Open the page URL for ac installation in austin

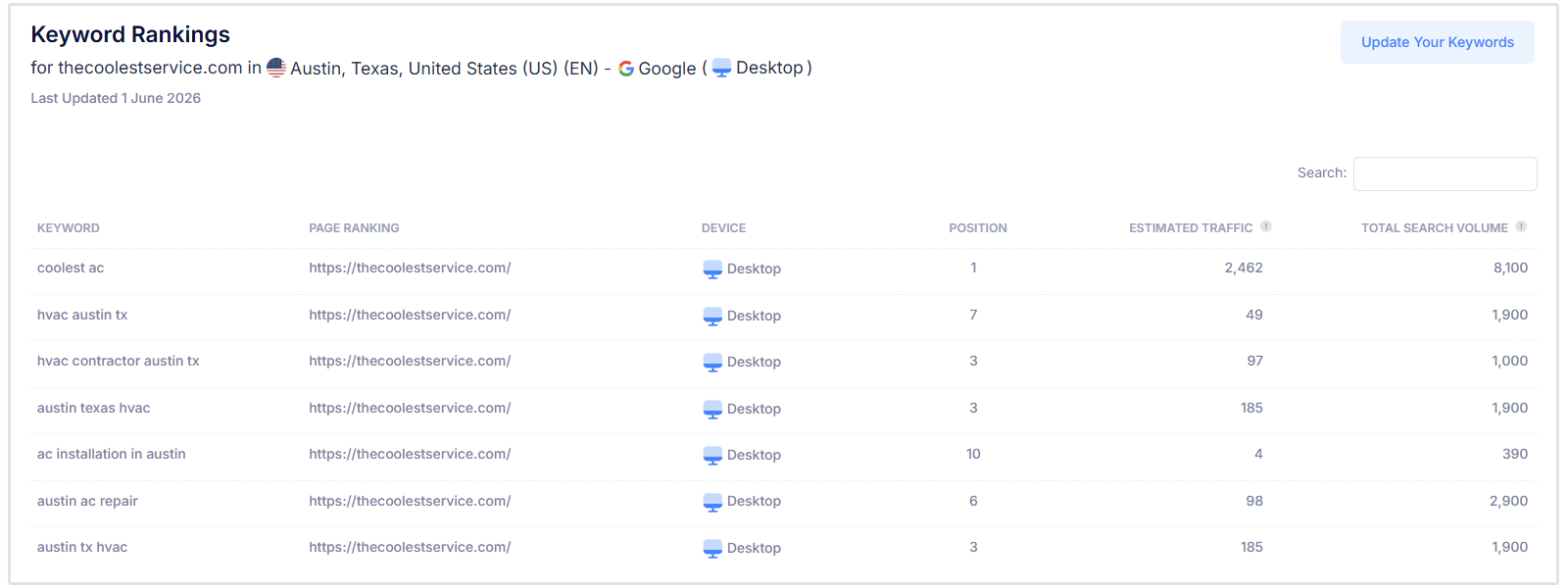(410, 454)
